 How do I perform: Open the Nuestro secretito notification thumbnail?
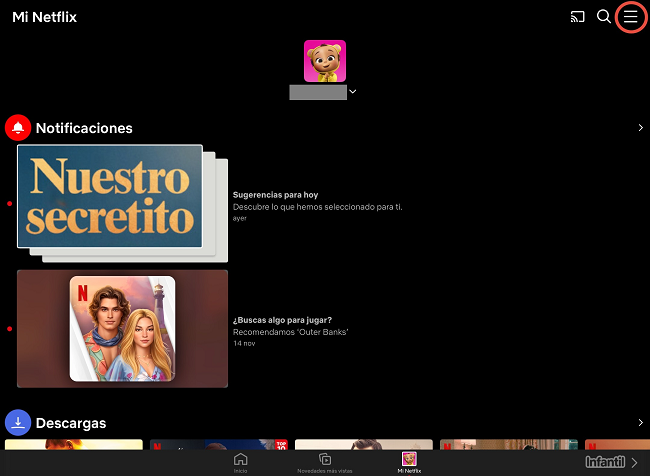122,203
